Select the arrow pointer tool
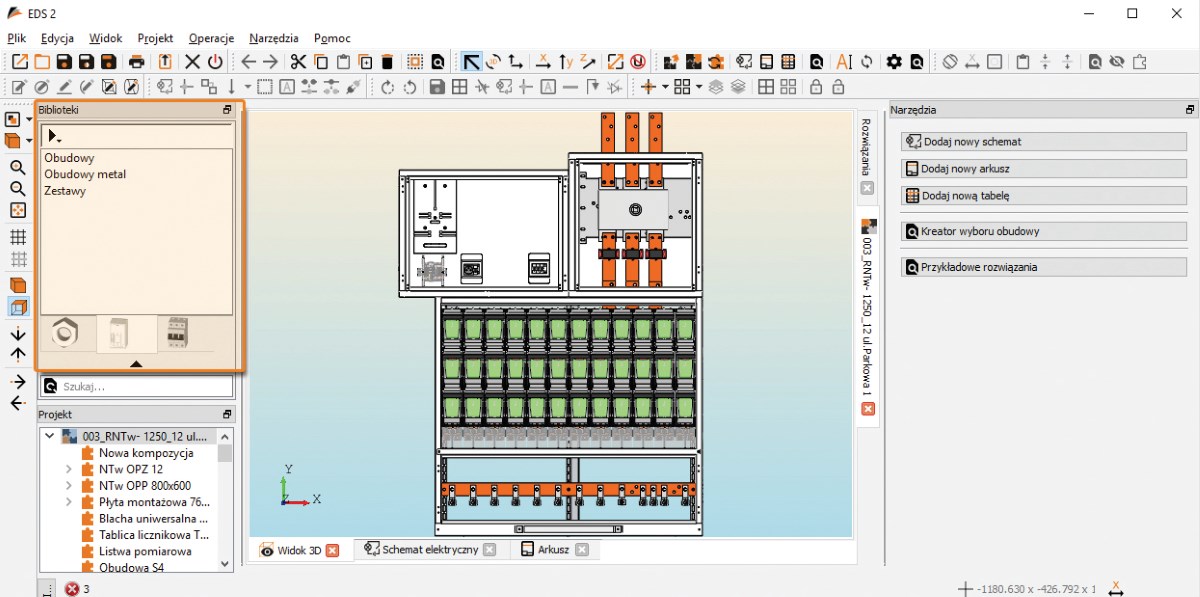 pyautogui.click(x=471, y=62)
